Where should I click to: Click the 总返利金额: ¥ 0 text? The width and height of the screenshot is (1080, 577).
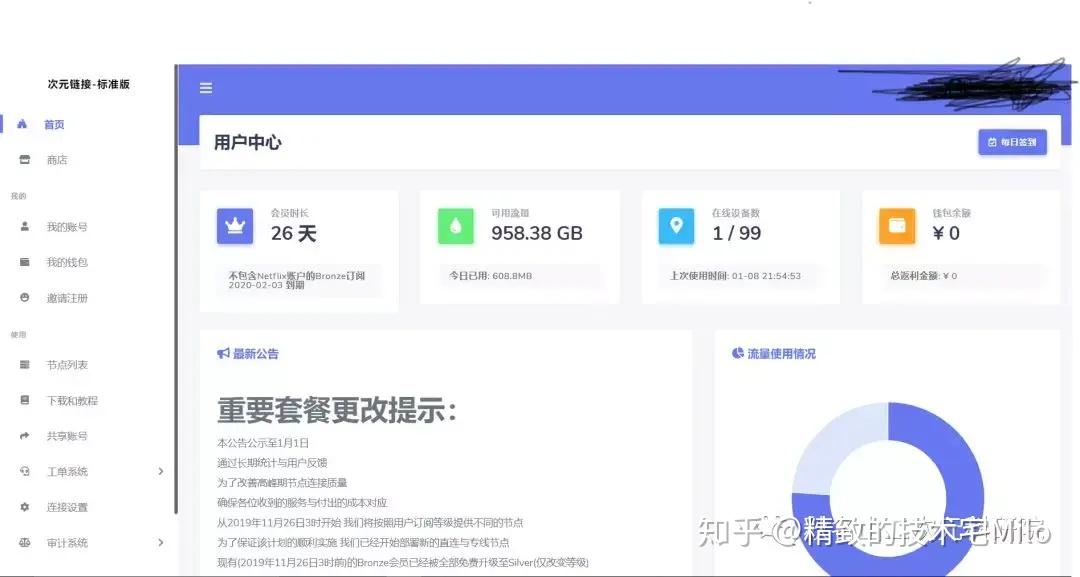(924, 275)
